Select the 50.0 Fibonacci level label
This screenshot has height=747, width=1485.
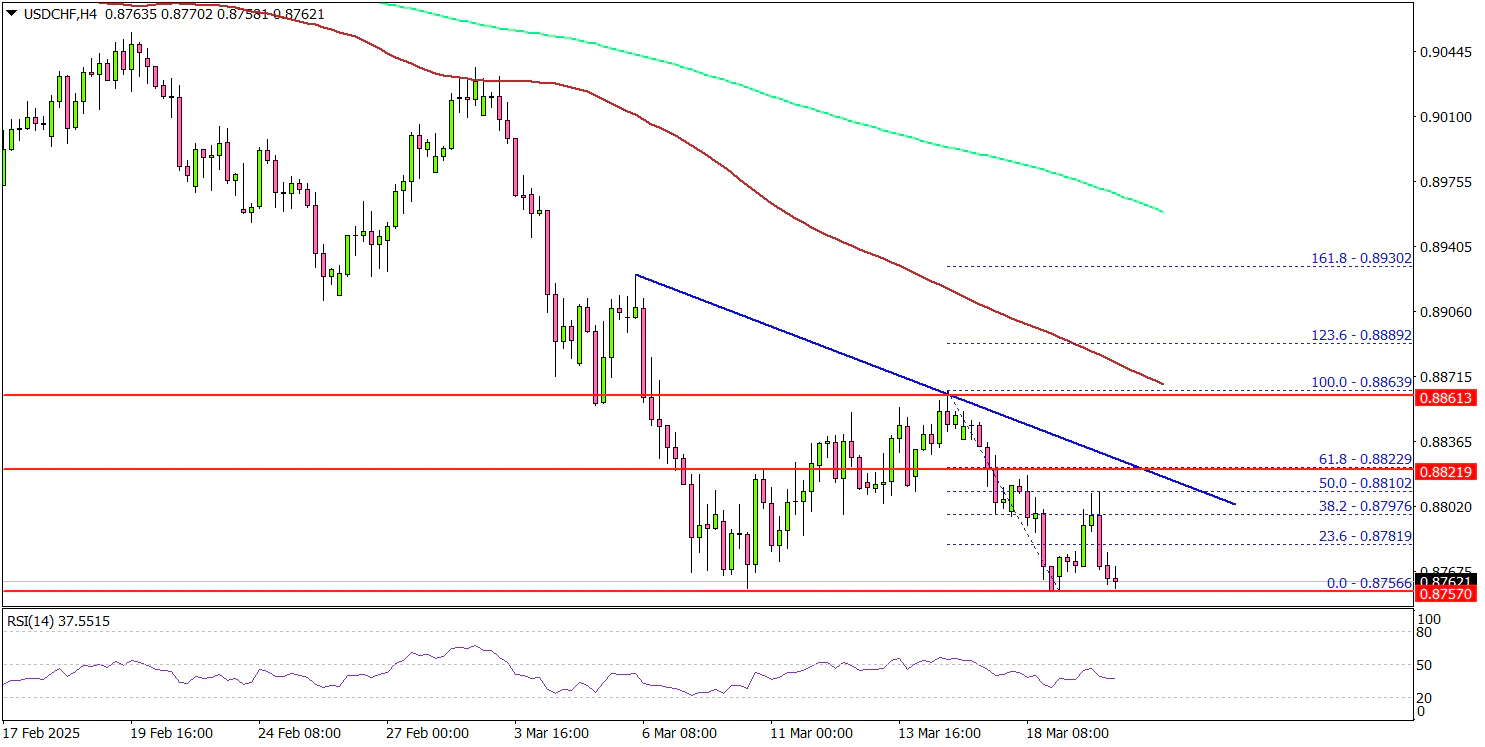click(x=1365, y=483)
